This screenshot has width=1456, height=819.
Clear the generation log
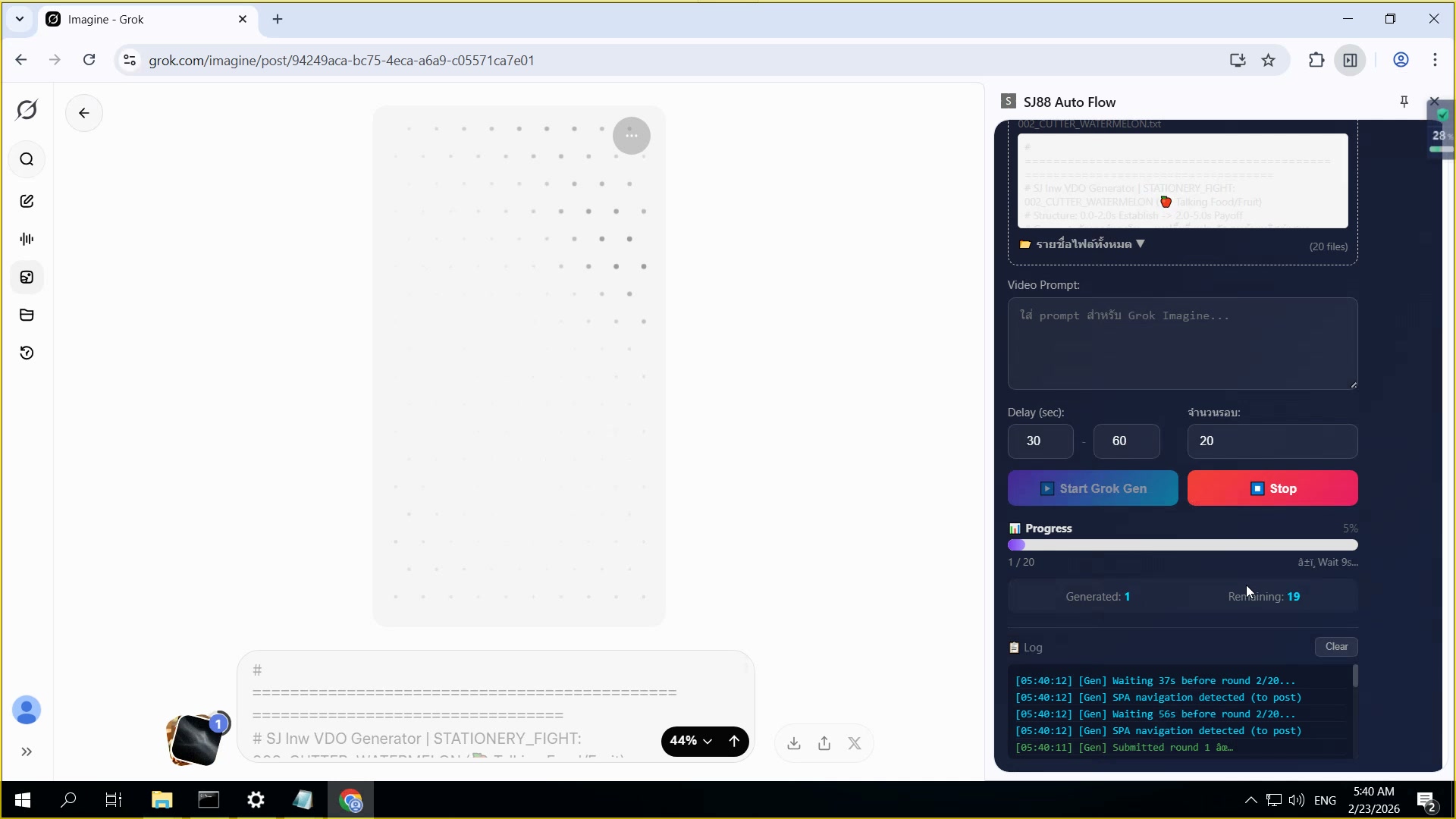point(1335,646)
